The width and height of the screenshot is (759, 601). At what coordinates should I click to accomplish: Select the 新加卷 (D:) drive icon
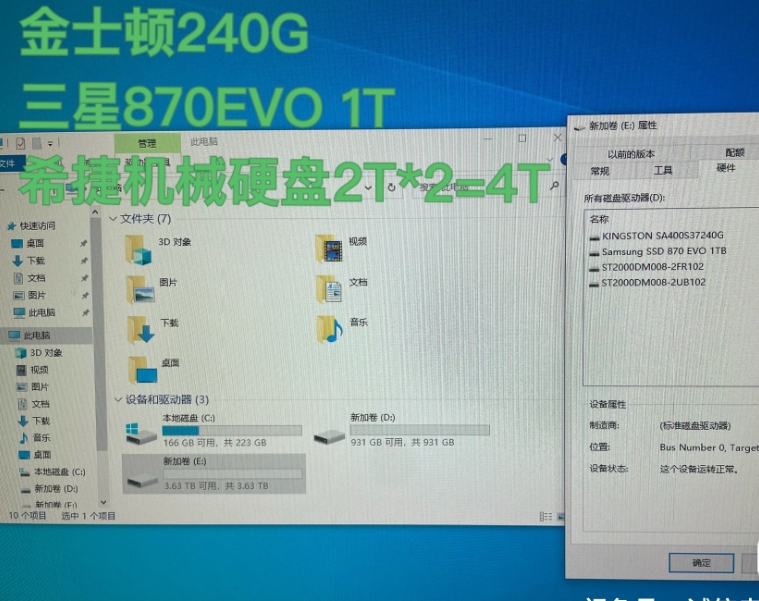click(329, 436)
